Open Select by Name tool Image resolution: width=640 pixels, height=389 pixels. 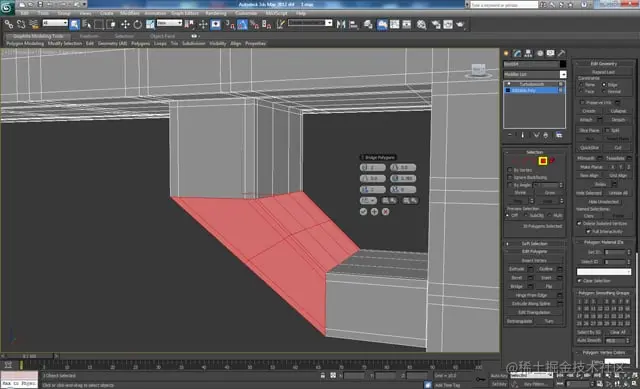tap(87, 24)
